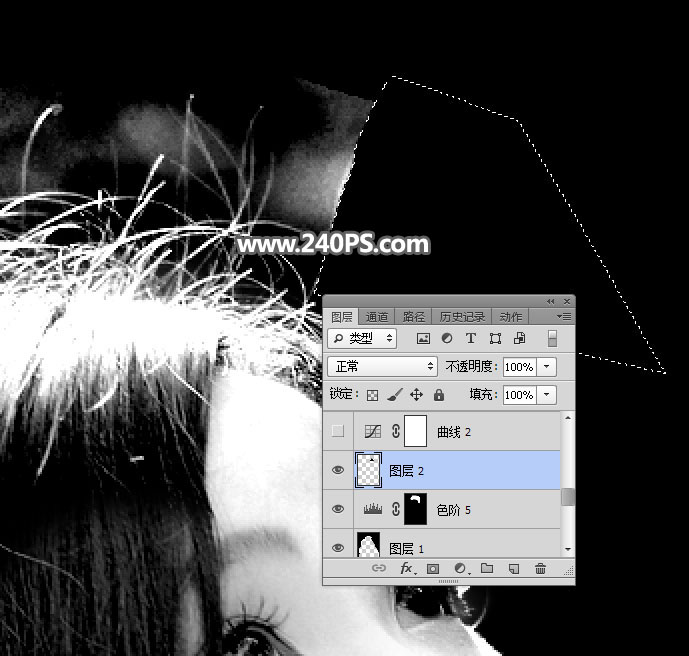Switch to the 历史记录 tab
The width and height of the screenshot is (689, 656).
click(x=462, y=317)
